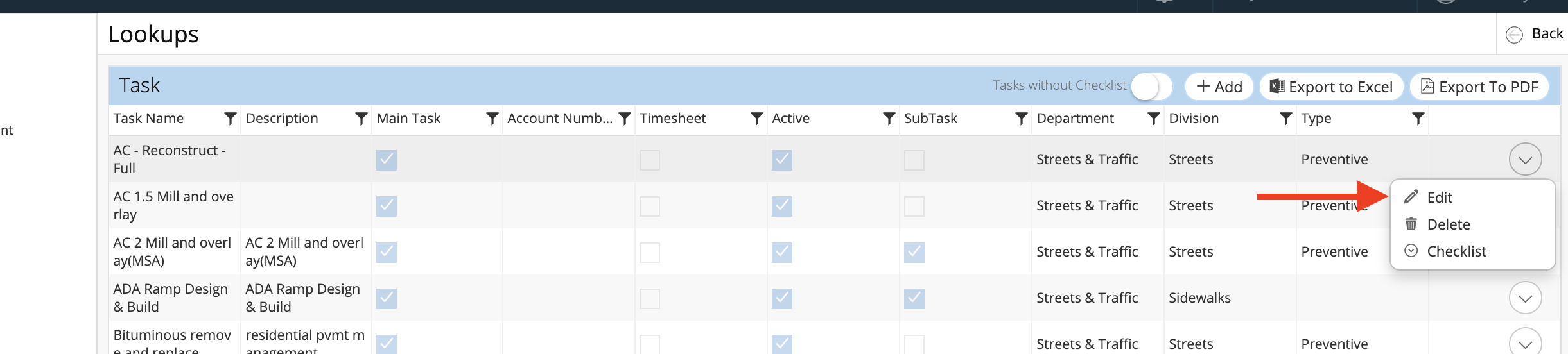Click 'residential pvmt management' description cell

click(305, 342)
